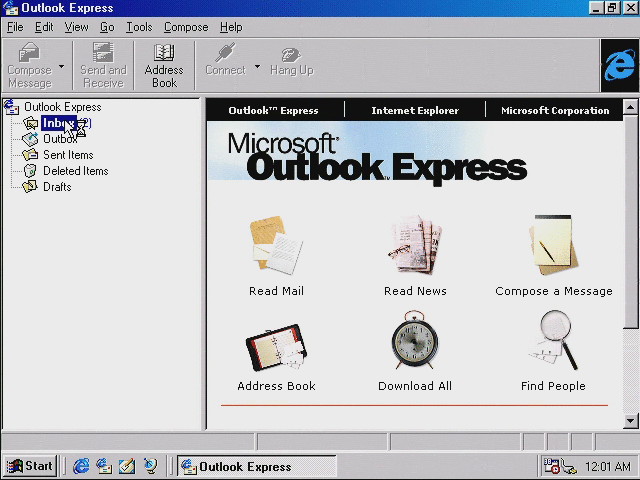This screenshot has height=480, width=640.
Task: Click the Download All text link
Action: [415, 386]
